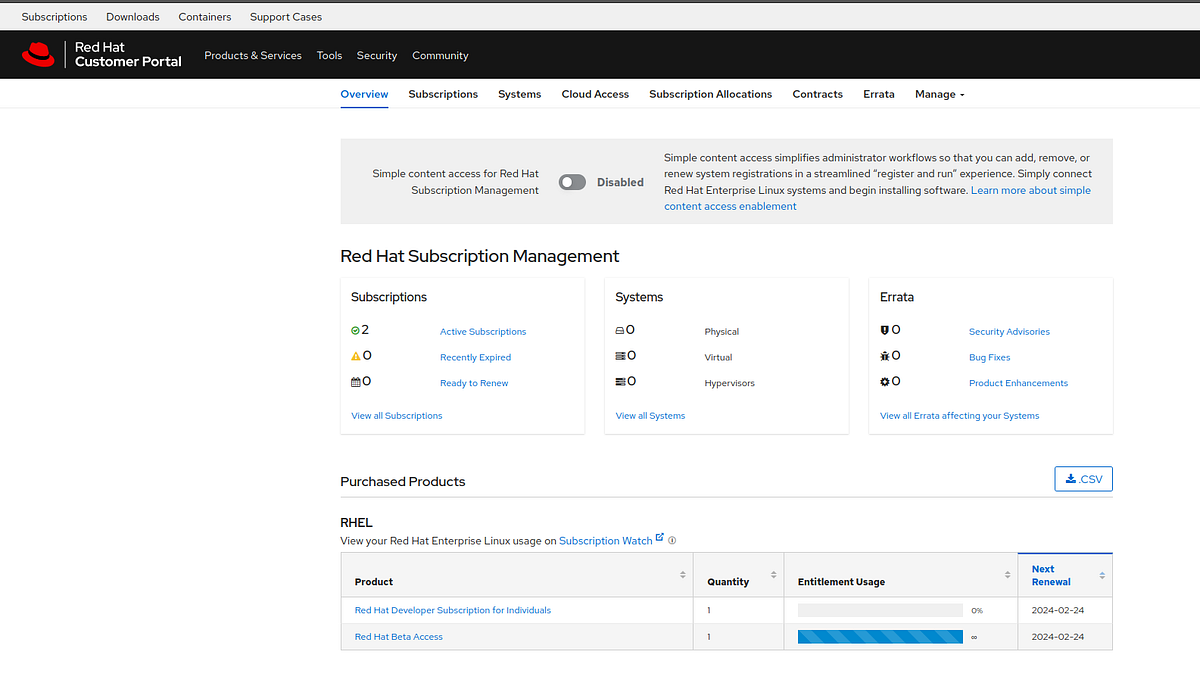Click the Red Hat Beta Access usage bar
The width and height of the screenshot is (1200, 683).
879,636
